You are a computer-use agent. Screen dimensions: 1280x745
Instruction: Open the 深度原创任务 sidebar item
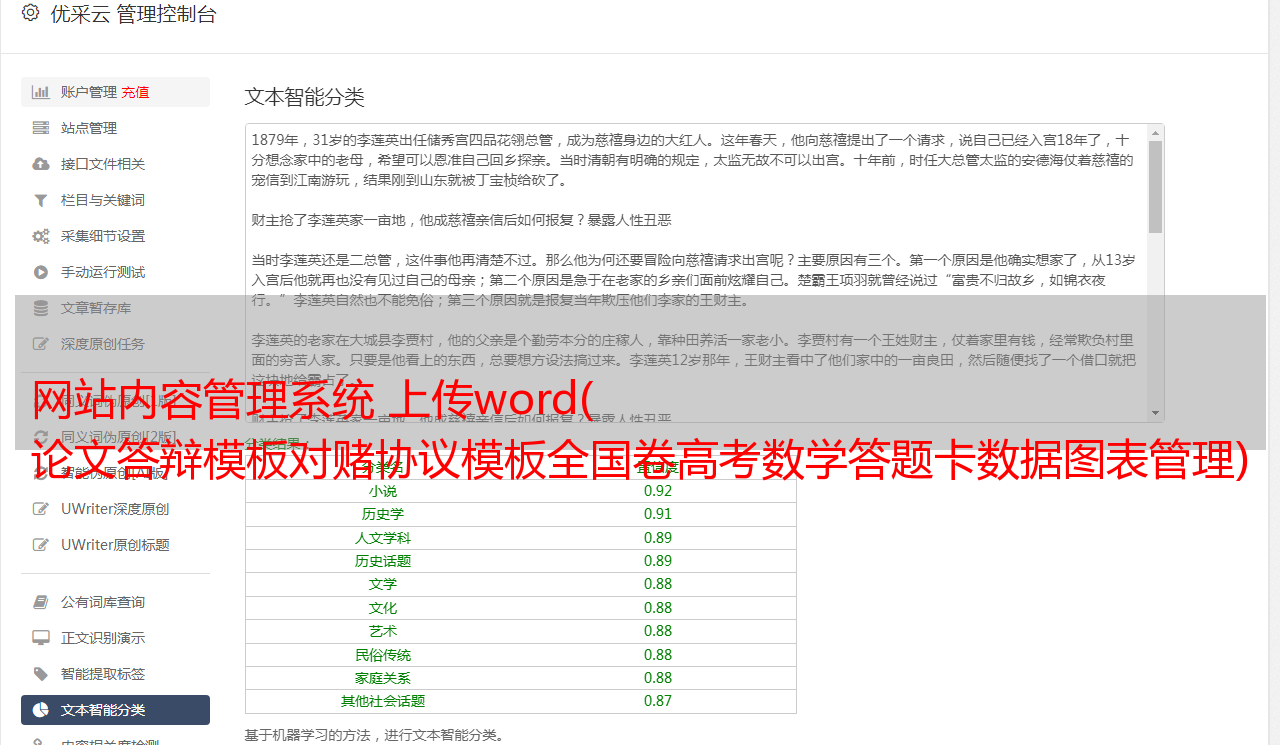(x=115, y=344)
